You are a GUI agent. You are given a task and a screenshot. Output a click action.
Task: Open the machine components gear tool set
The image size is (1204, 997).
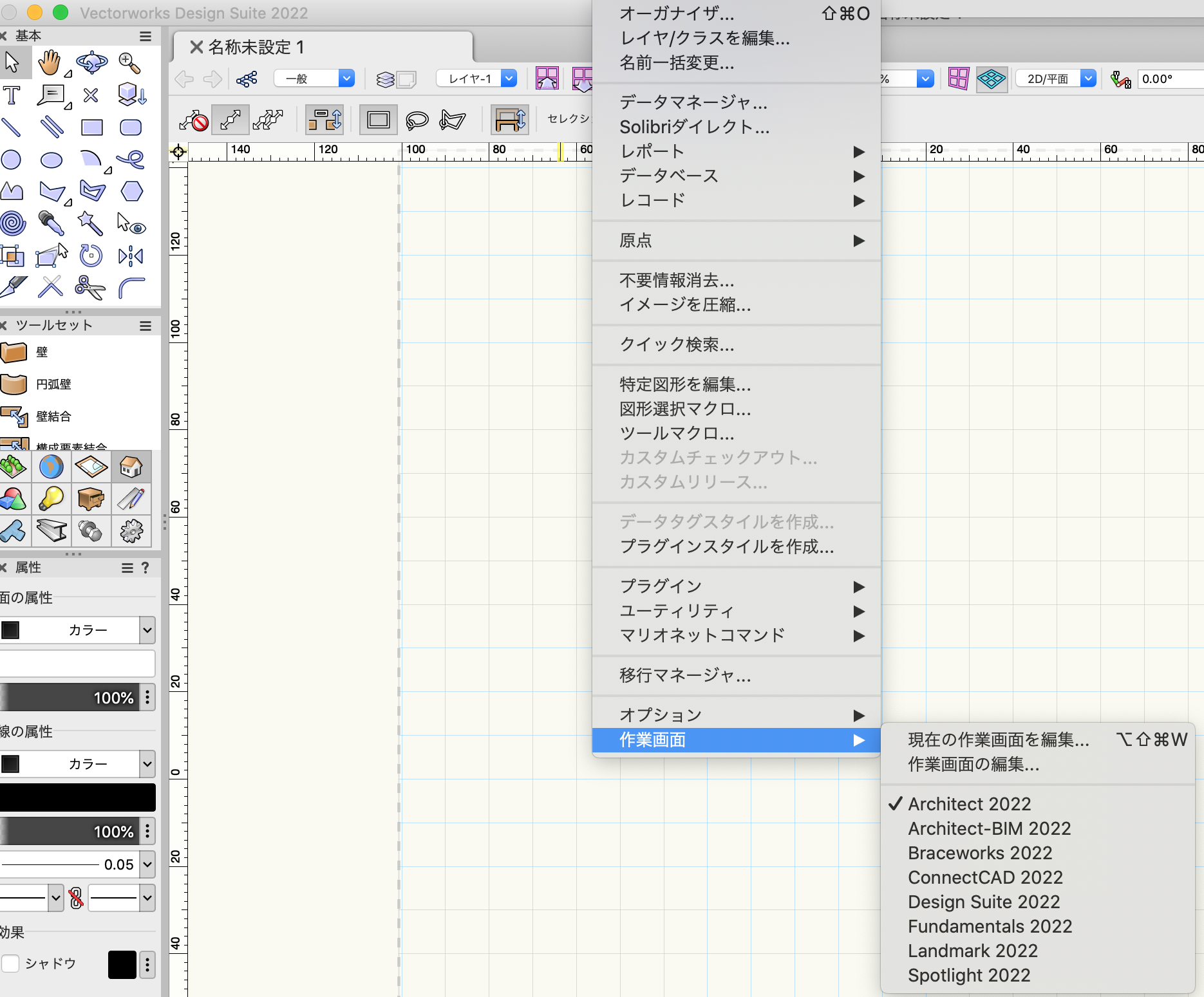click(131, 530)
